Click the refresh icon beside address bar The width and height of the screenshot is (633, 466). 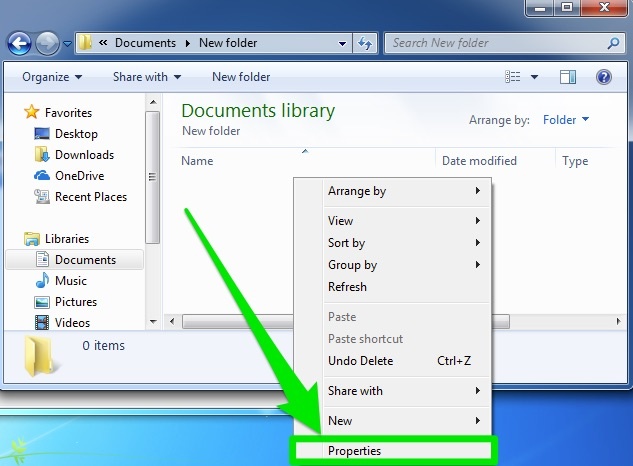click(x=365, y=43)
